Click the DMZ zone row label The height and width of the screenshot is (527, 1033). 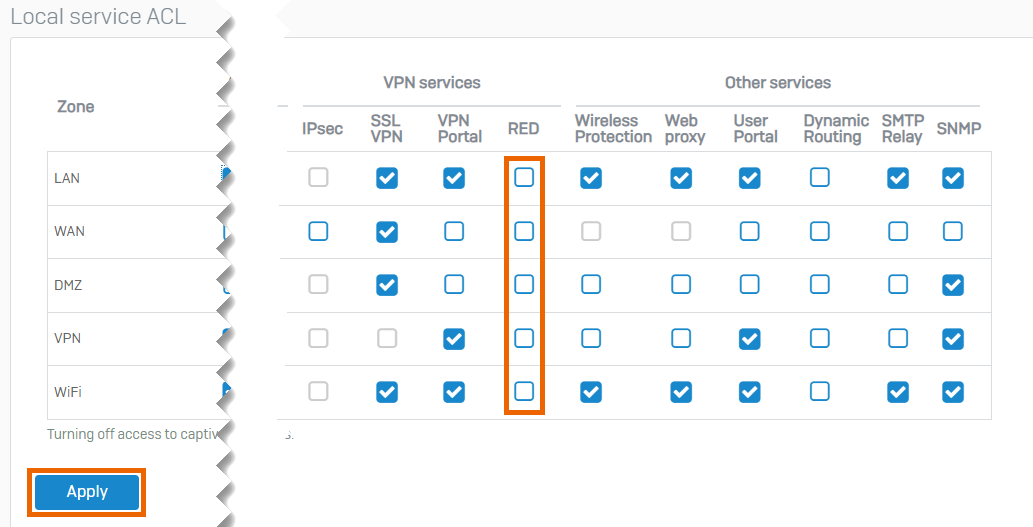(x=68, y=285)
